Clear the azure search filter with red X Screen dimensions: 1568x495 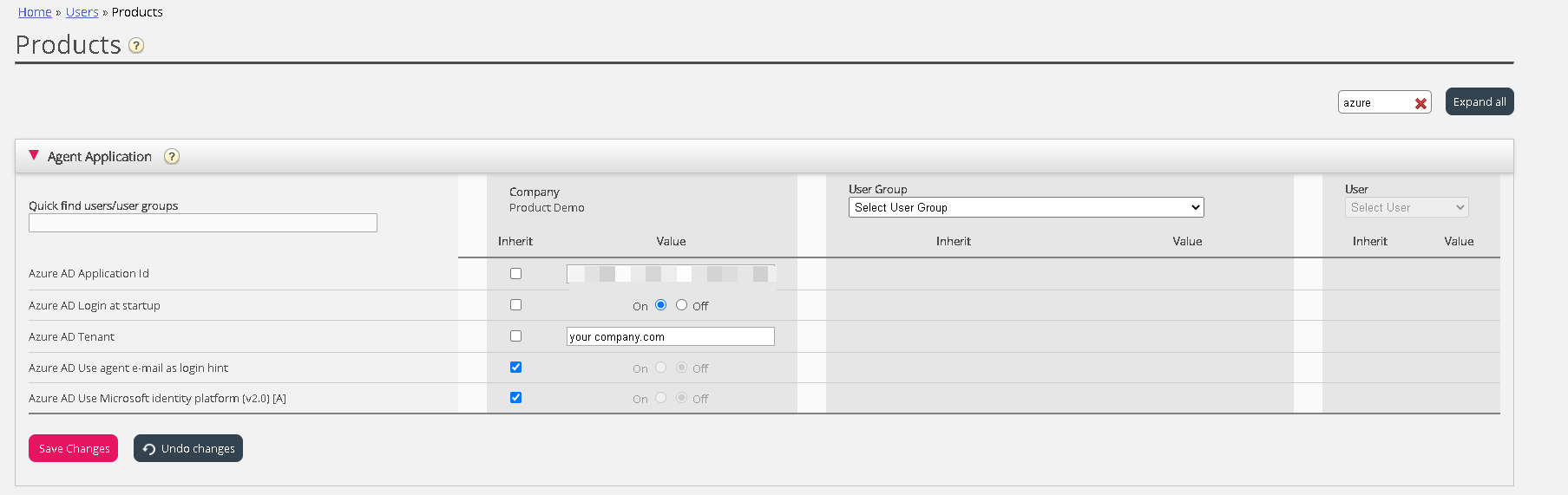(x=1420, y=103)
